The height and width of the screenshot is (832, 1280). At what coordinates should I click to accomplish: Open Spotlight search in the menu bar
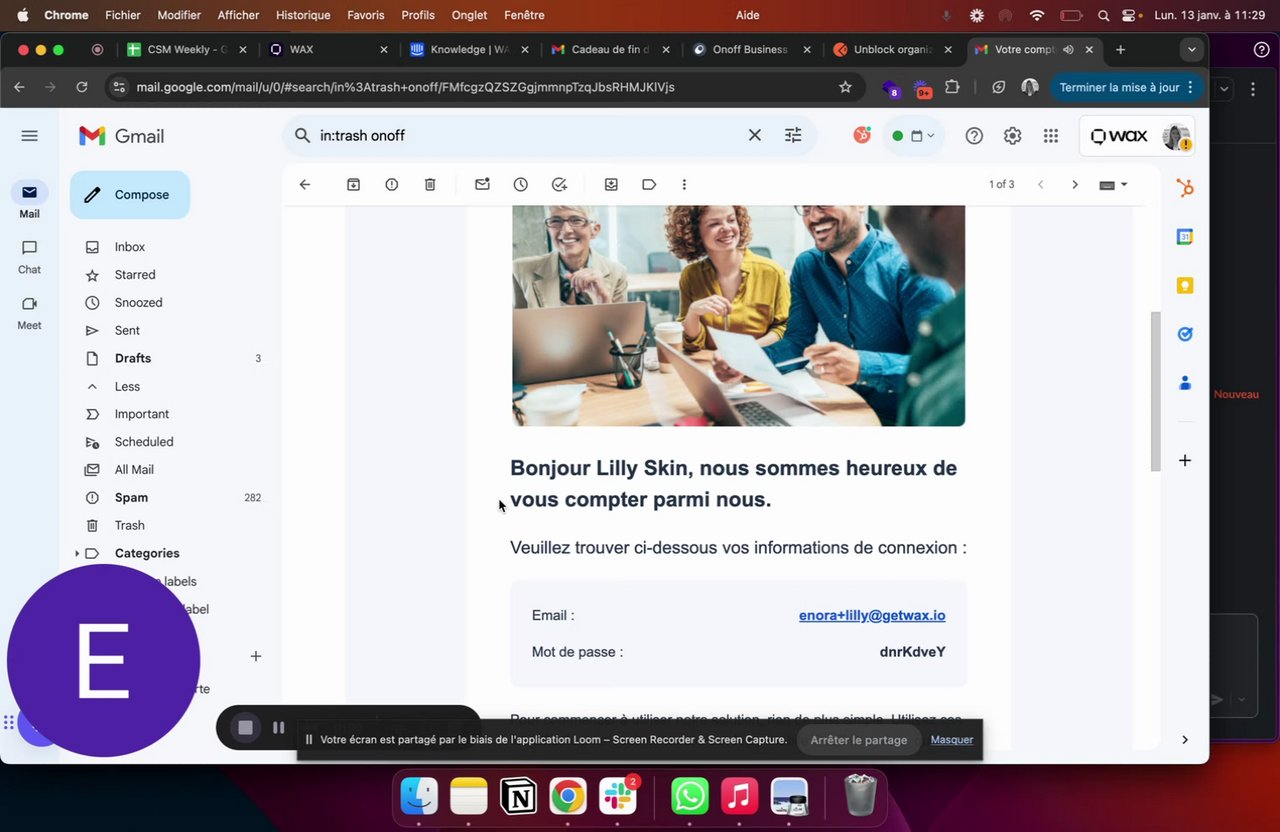pyautogui.click(x=1103, y=15)
